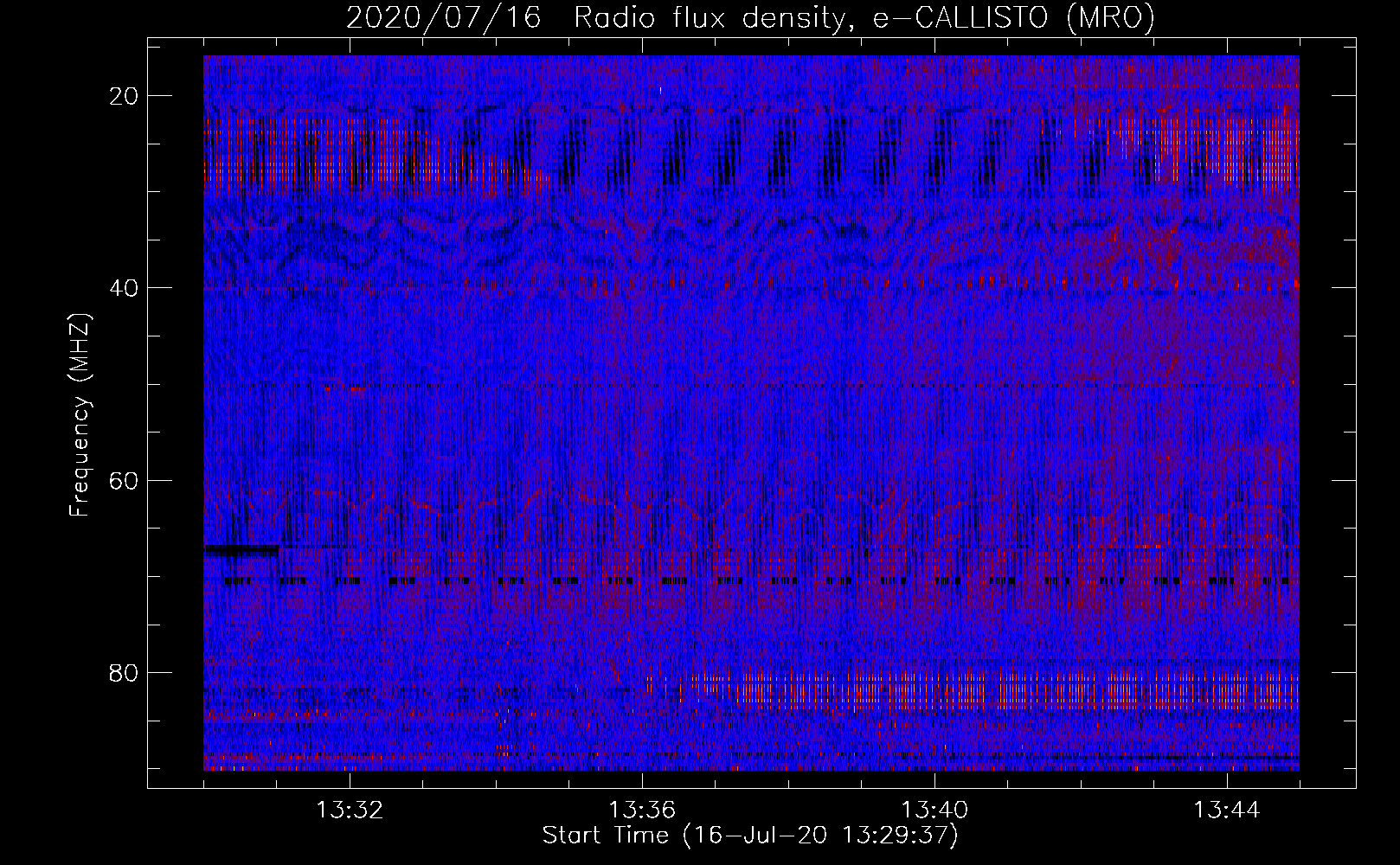Click the time tick label '13:32'

click(x=350, y=811)
